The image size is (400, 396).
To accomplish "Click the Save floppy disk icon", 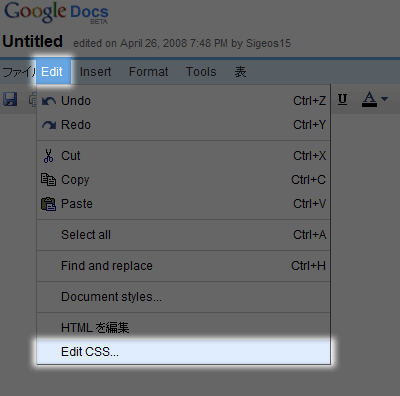I will 10,99.
